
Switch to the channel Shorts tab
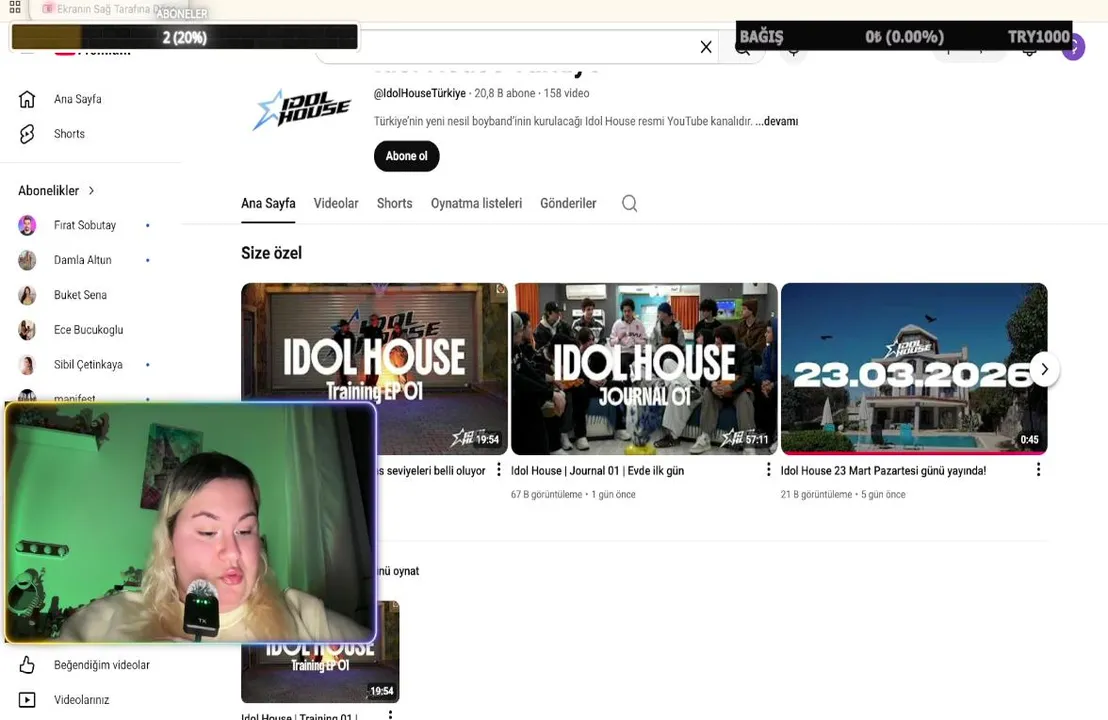[394, 203]
